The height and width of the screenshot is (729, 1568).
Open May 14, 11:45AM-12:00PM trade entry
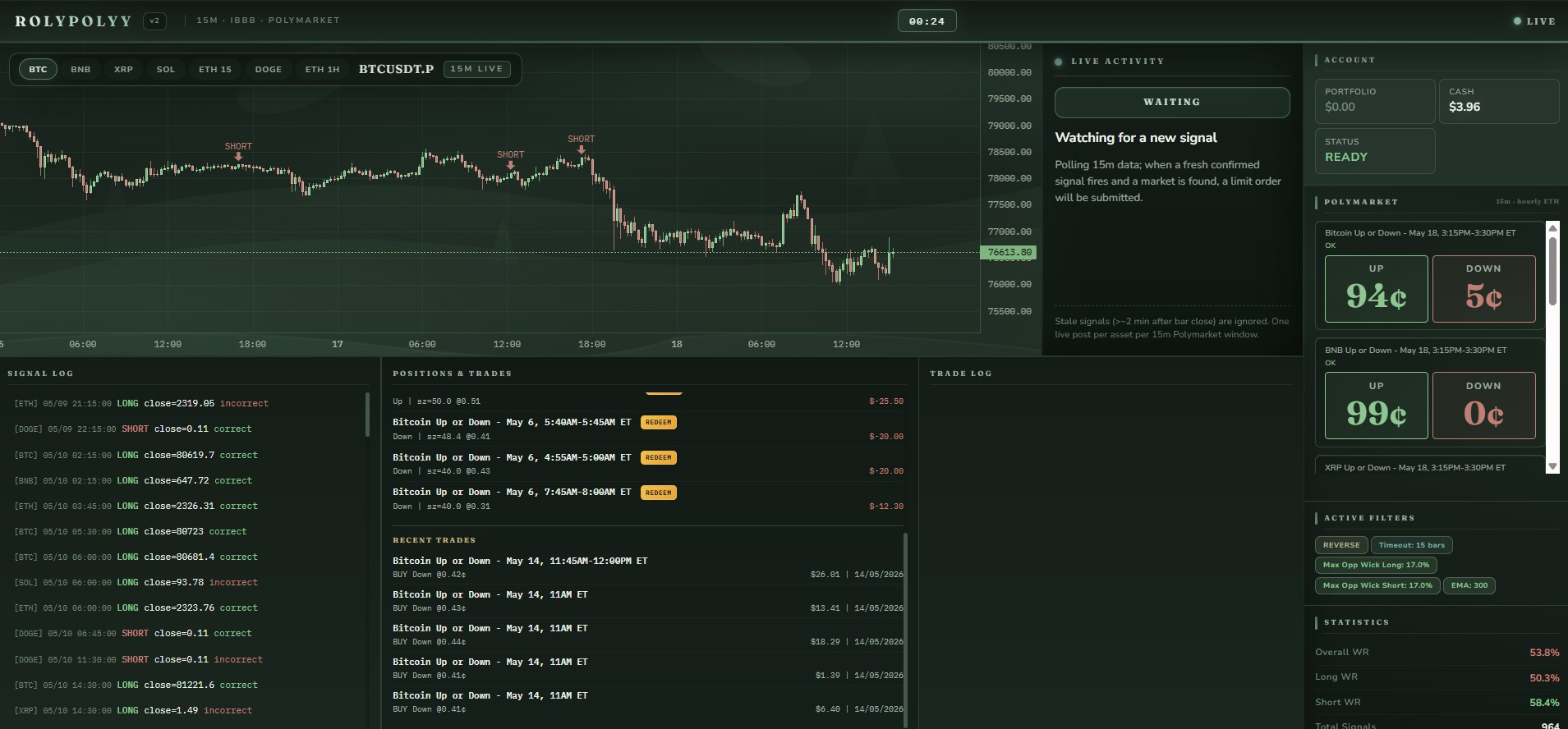click(647, 567)
